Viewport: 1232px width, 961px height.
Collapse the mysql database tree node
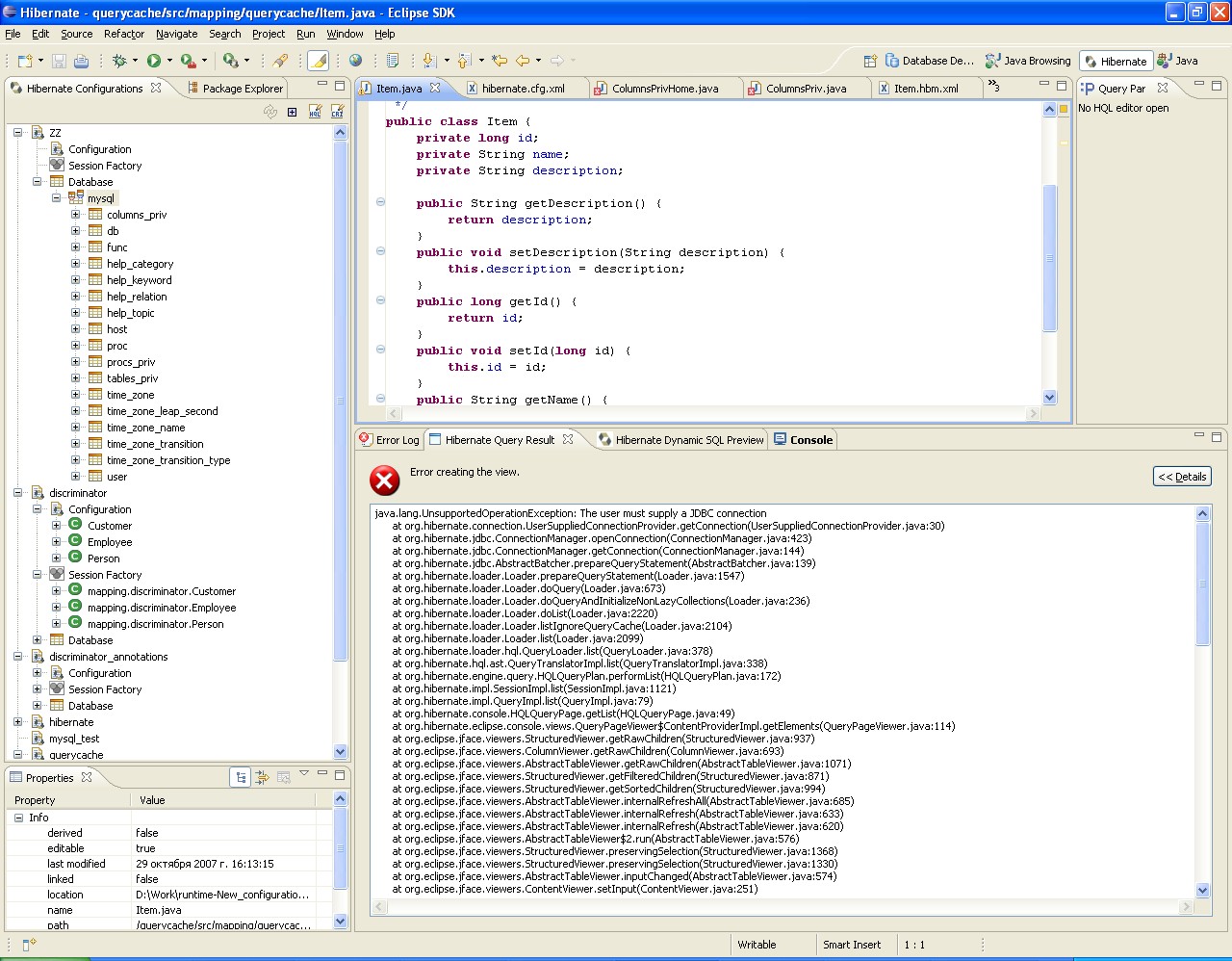[x=56, y=198]
